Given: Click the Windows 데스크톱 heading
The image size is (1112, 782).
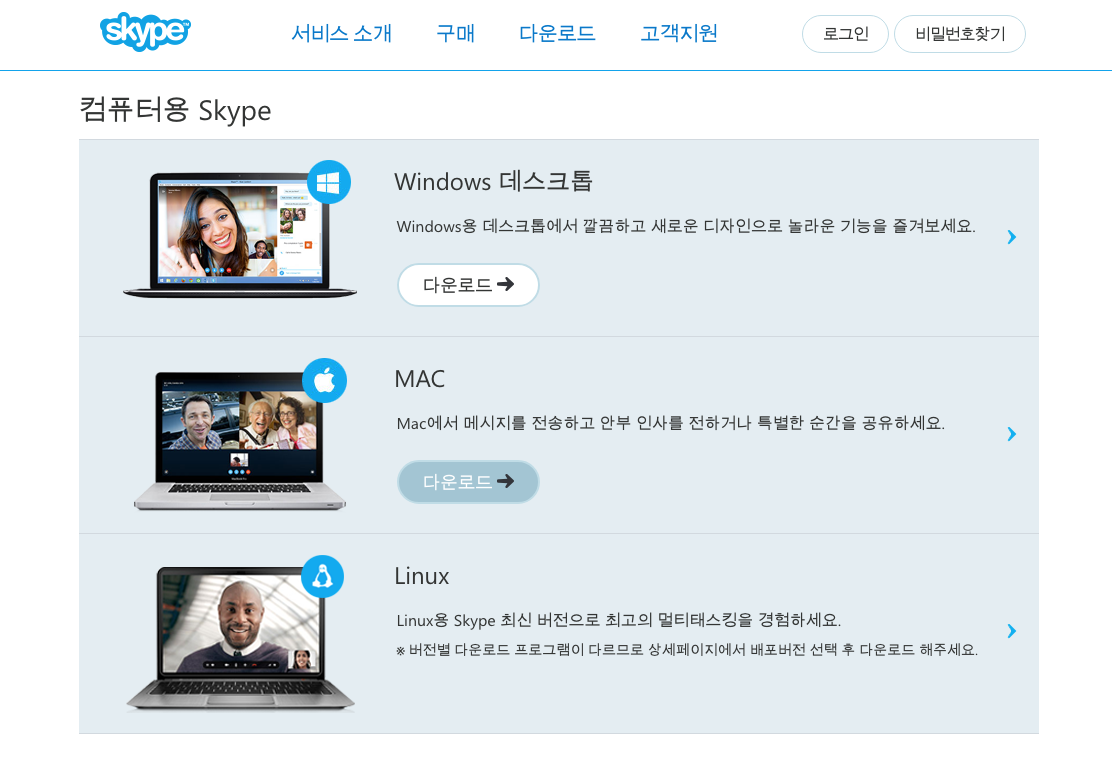Looking at the screenshot, I should coord(494,181).
